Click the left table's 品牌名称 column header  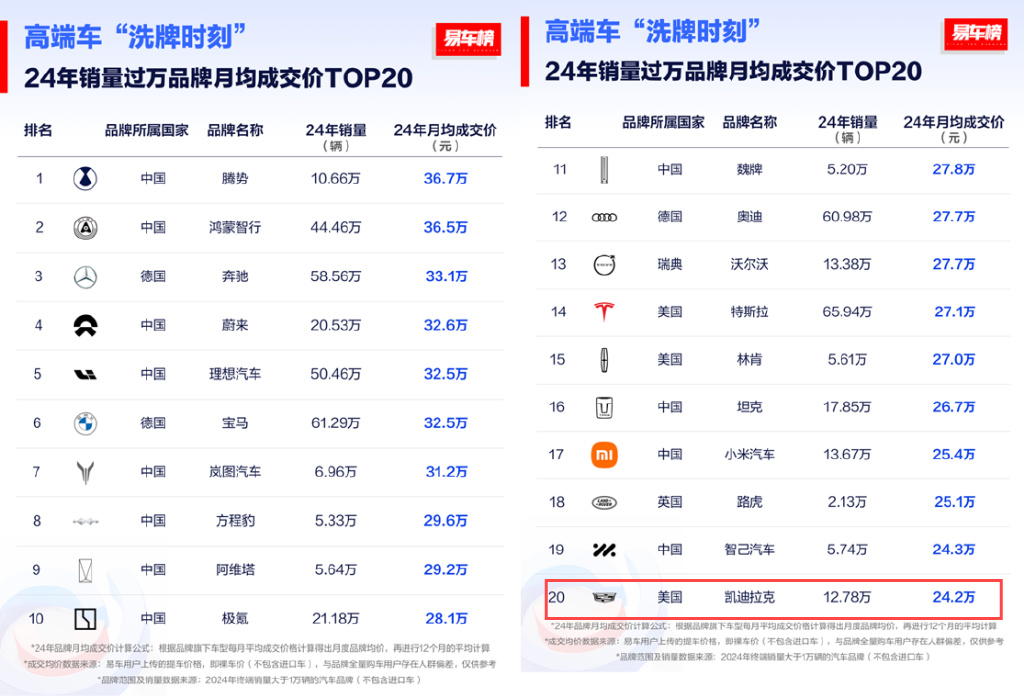pos(234,131)
